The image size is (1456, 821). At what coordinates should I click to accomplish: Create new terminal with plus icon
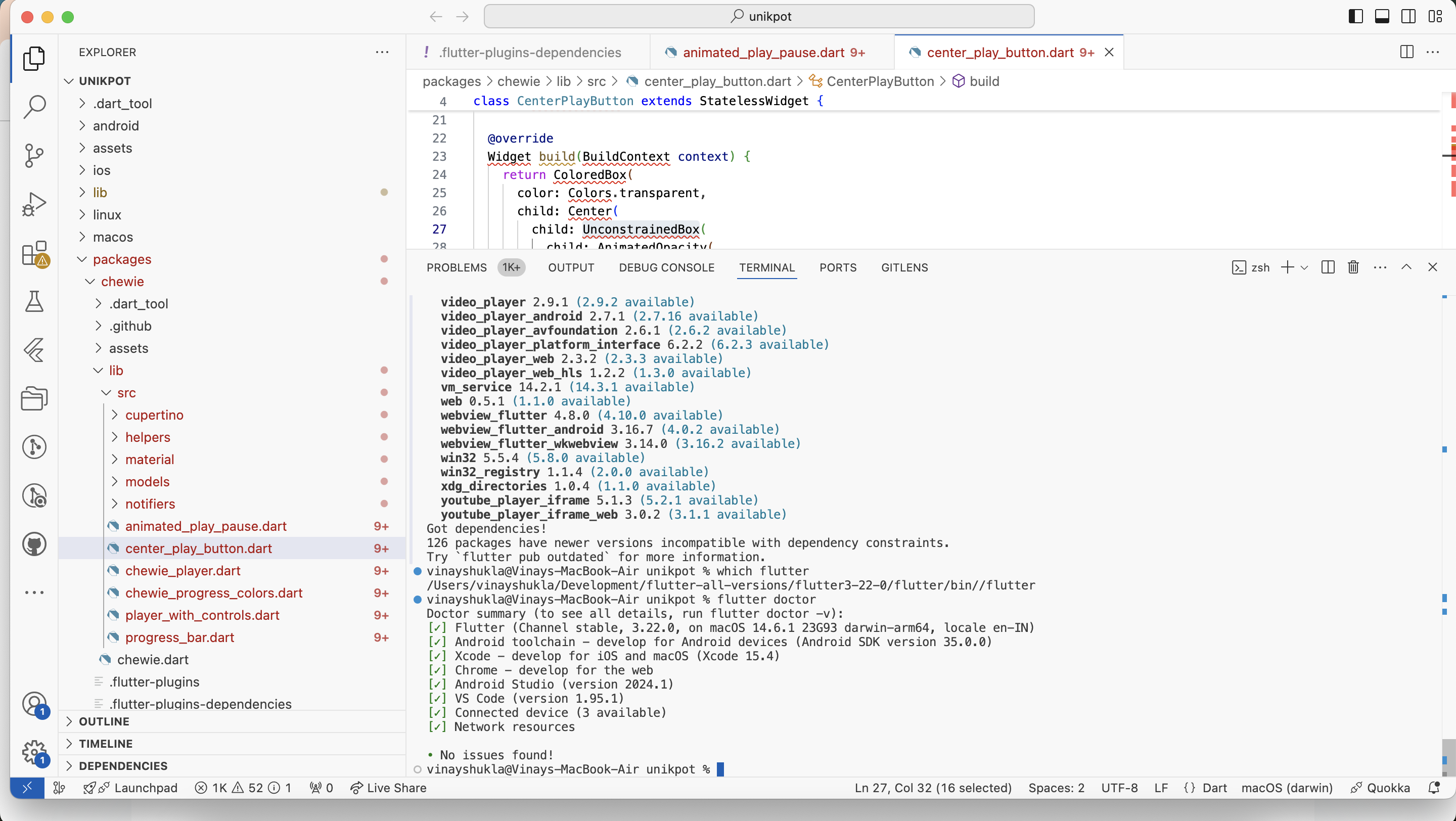point(1287,267)
